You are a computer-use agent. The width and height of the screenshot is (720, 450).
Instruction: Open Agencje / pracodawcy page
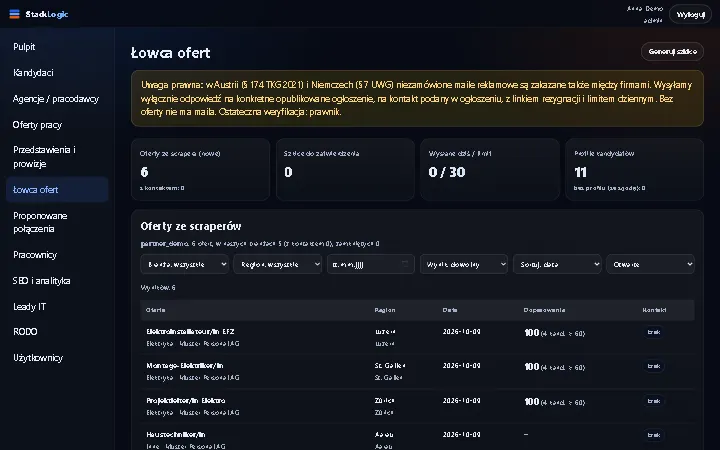coord(57,99)
